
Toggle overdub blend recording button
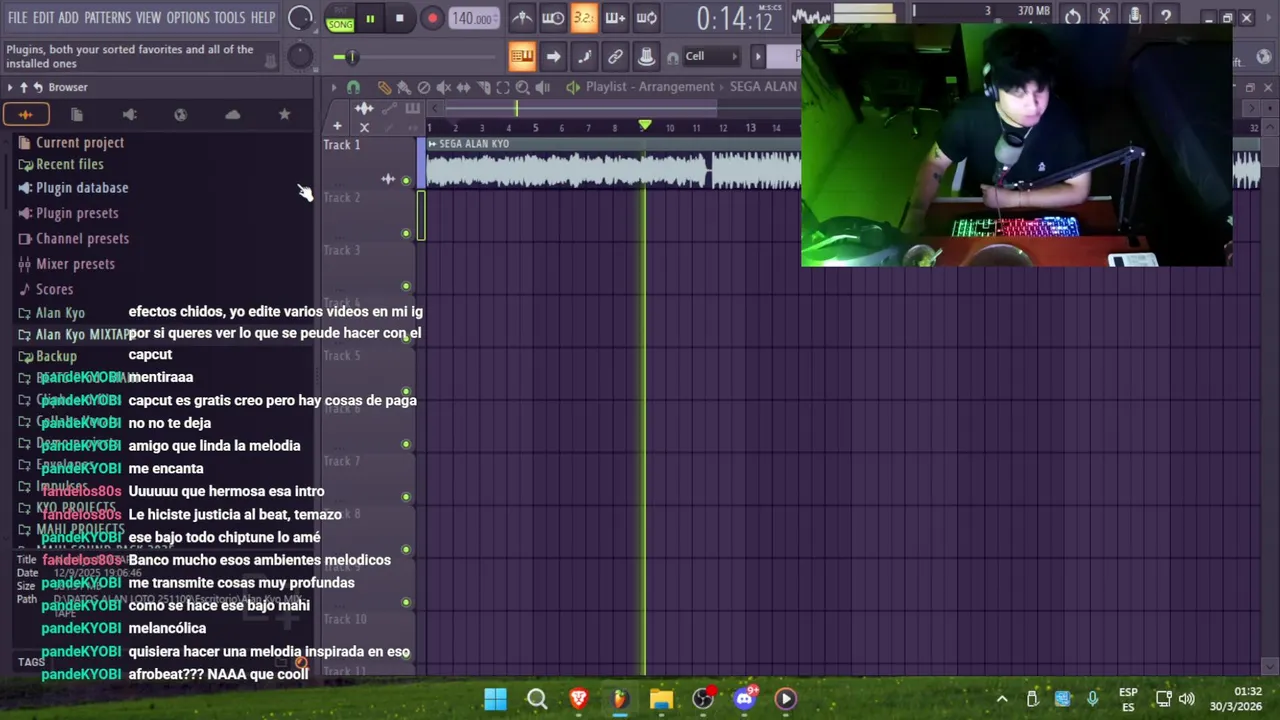click(x=615, y=18)
